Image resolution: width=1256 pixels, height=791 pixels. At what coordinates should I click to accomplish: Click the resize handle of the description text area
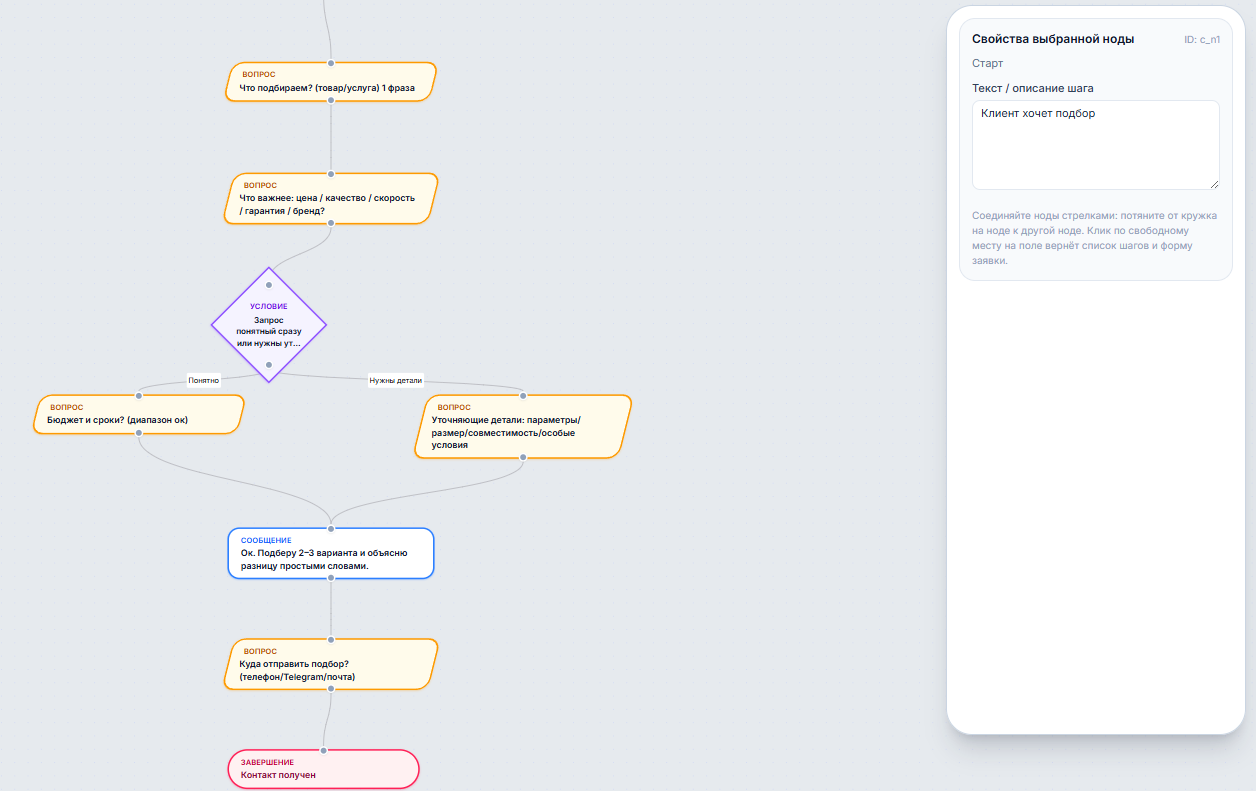(1214, 184)
